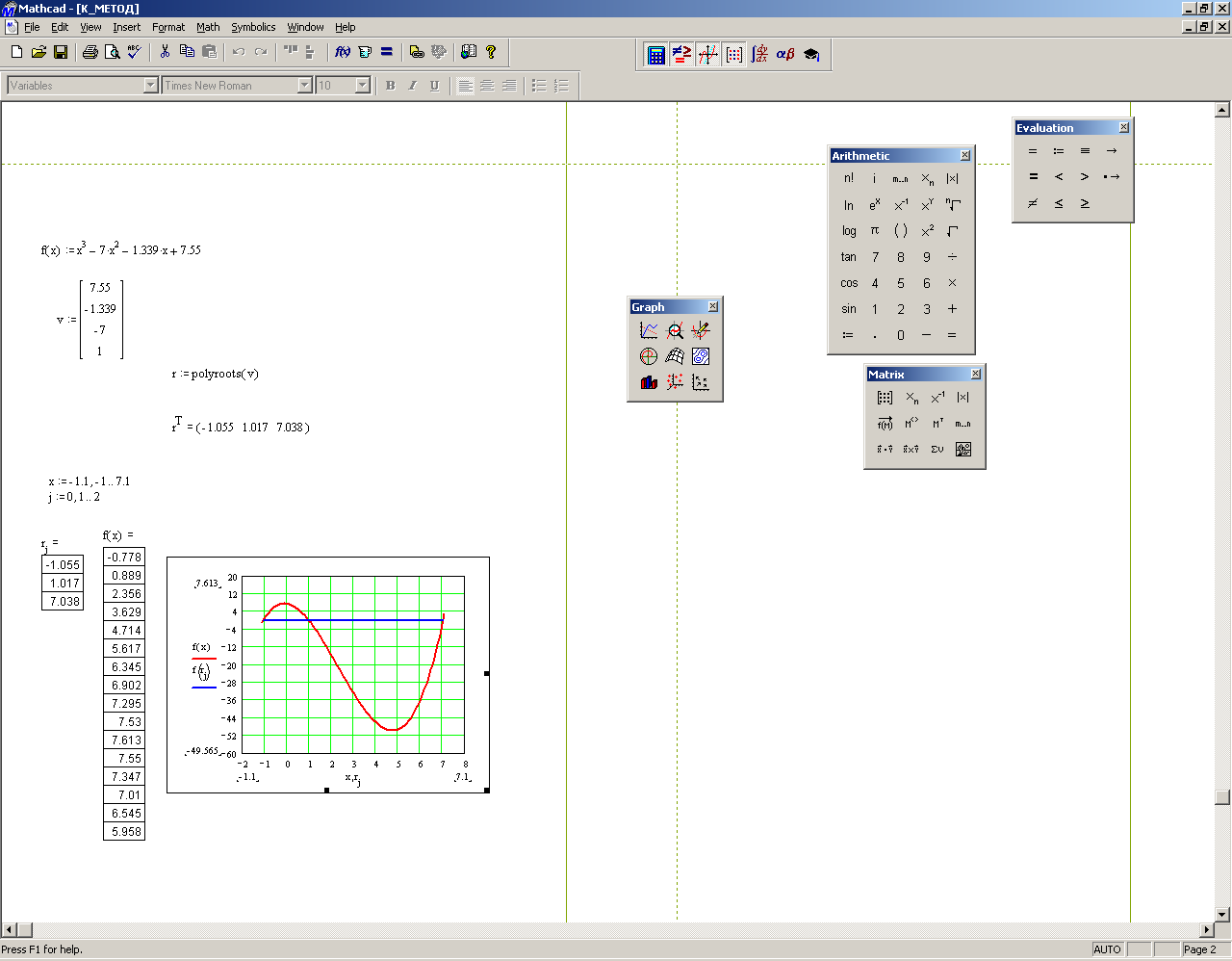Click the ≠ operator in Evaluation palette
1232x961 pixels.
click(1033, 203)
